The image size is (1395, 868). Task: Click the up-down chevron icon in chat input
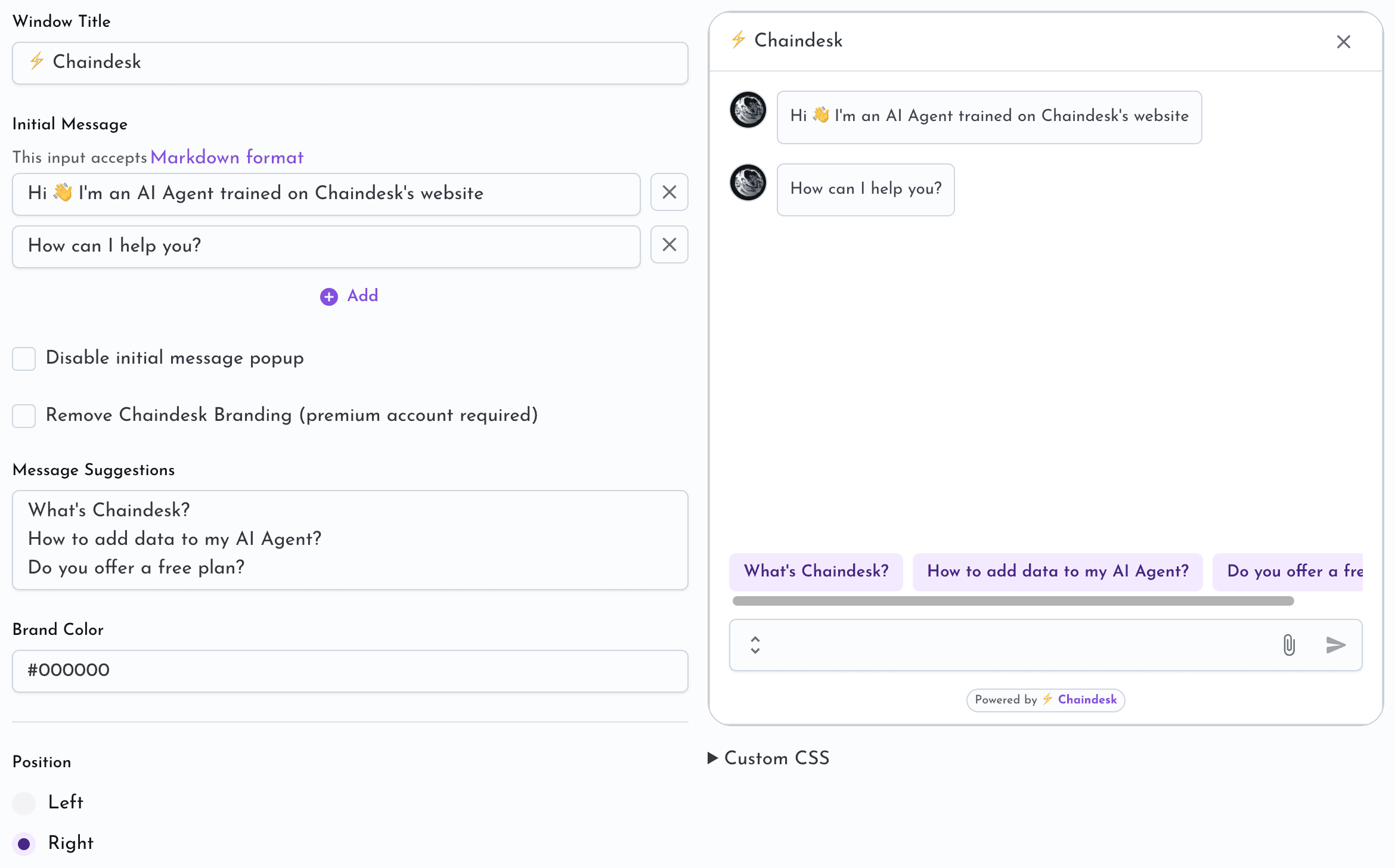point(755,645)
